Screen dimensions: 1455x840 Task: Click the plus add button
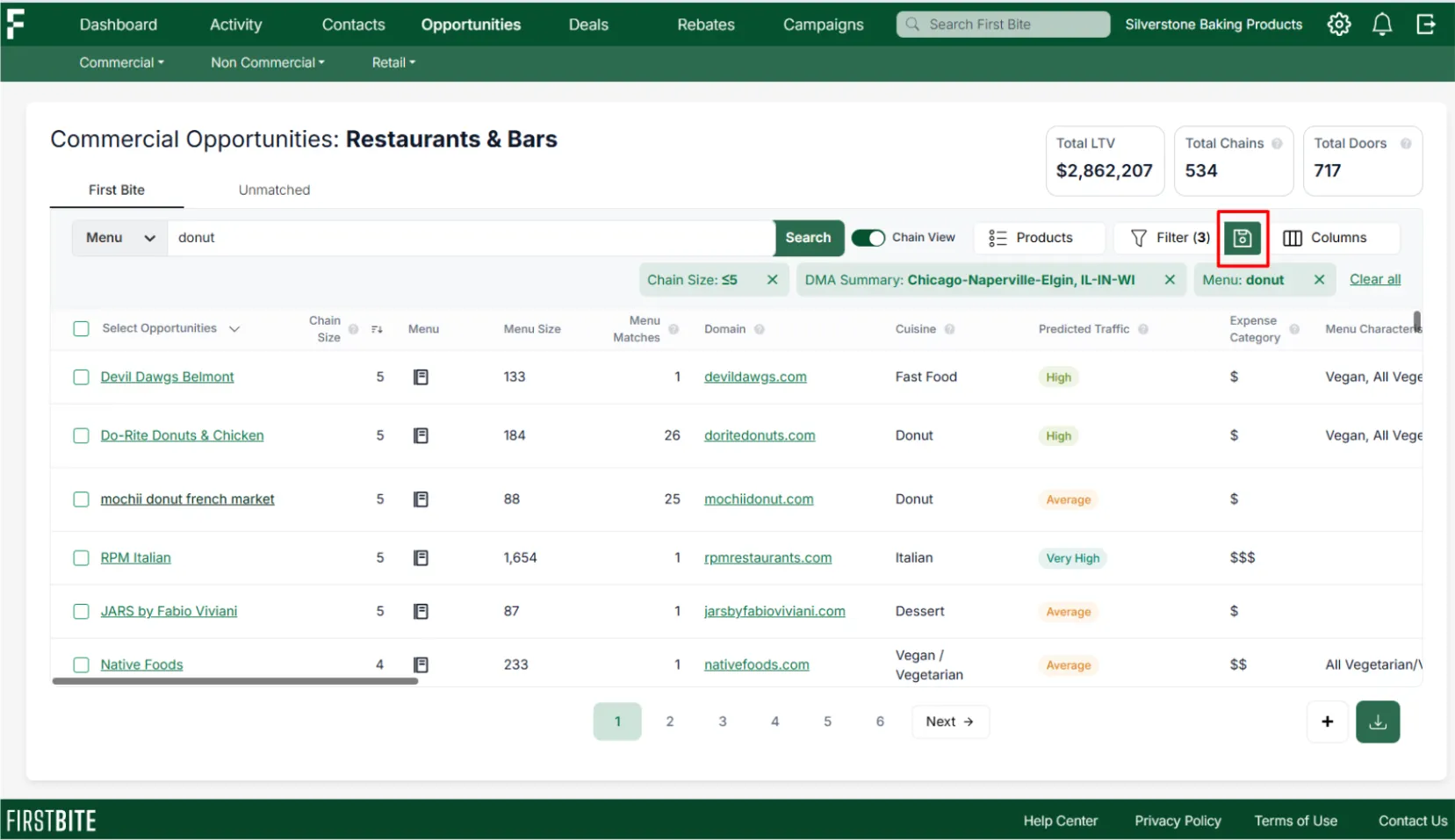[1328, 722]
